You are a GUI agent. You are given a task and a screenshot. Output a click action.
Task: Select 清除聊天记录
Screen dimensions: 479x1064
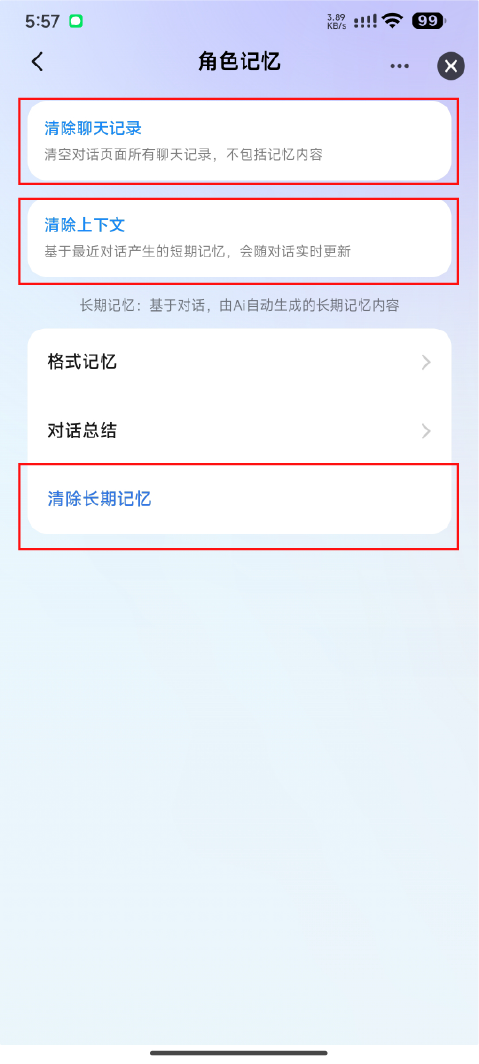239,140
